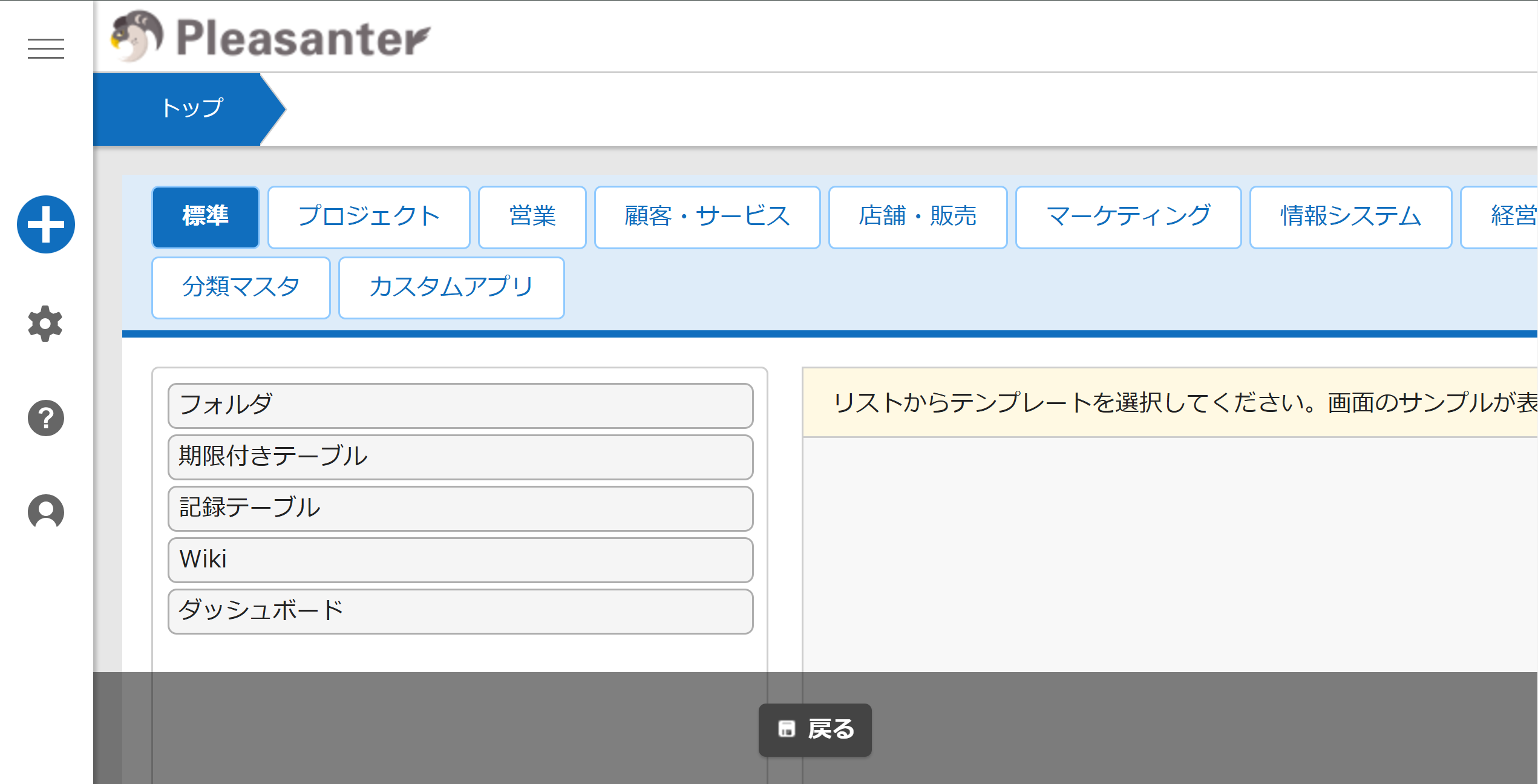1538x784 pixels.
Task: Switch to 店舗・販売 tab
Action: 917,217
